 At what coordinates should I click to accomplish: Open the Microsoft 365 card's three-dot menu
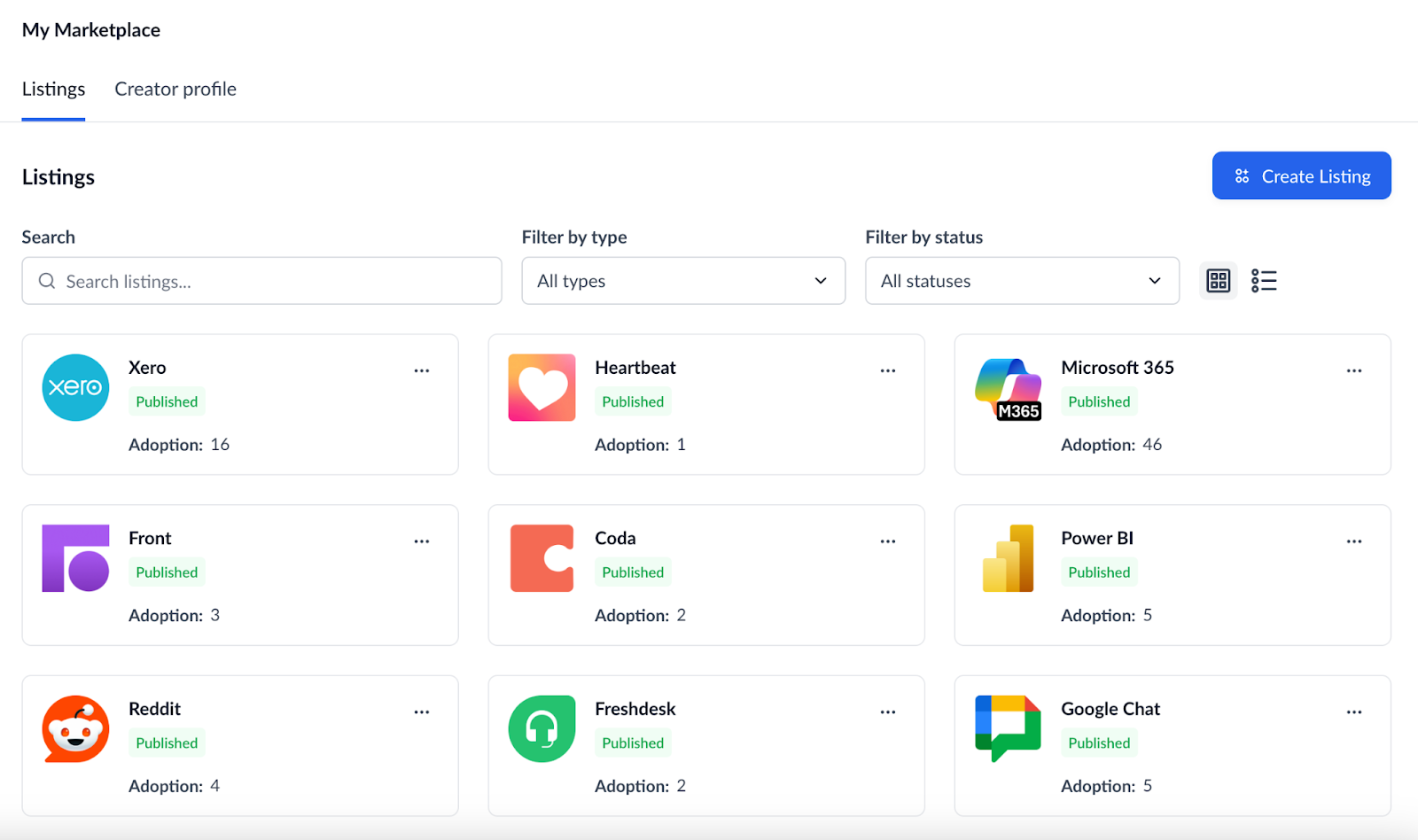[x=1354, y=370]
